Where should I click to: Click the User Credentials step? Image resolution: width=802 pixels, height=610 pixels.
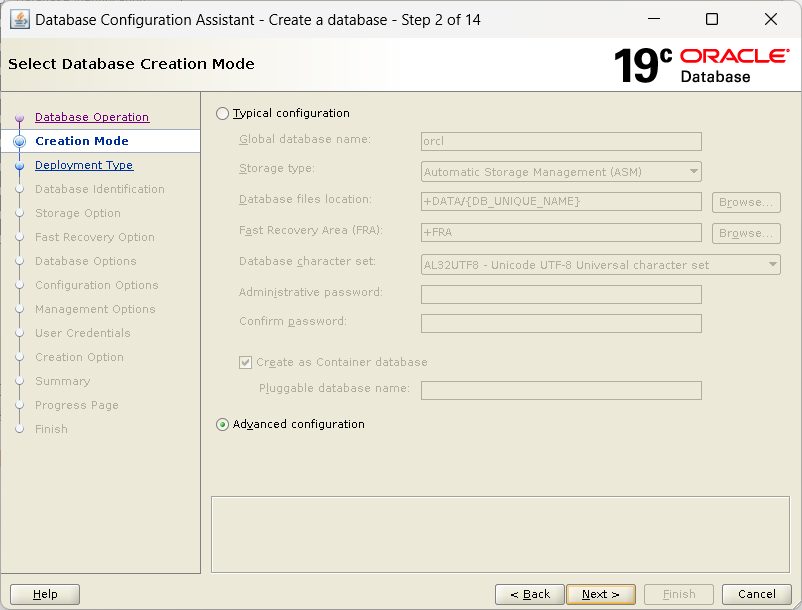[x=82, y=333]
